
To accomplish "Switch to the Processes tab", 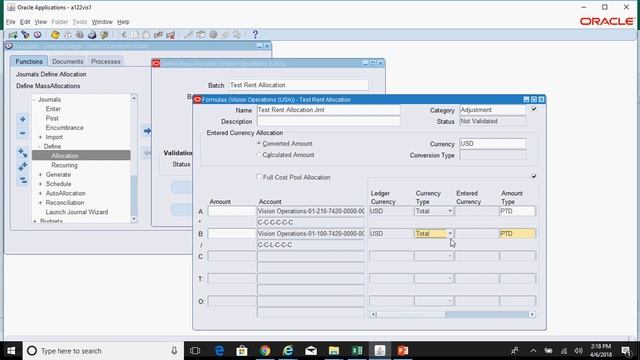I will pos(106,61).
